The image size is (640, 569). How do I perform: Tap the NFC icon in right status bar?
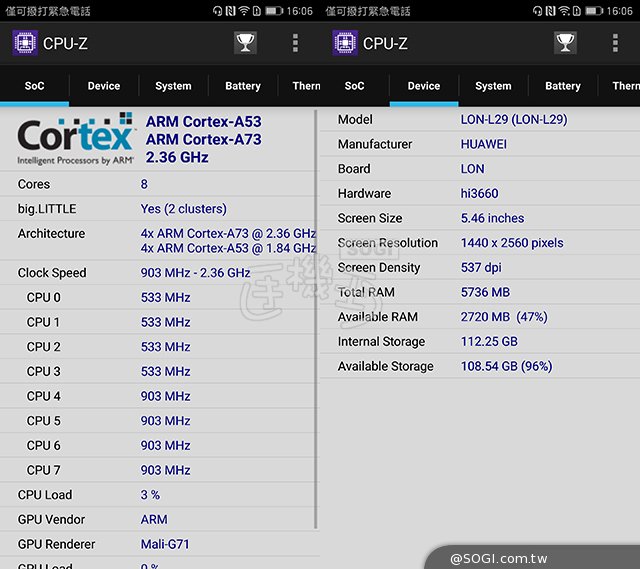(x=551, y=11)
